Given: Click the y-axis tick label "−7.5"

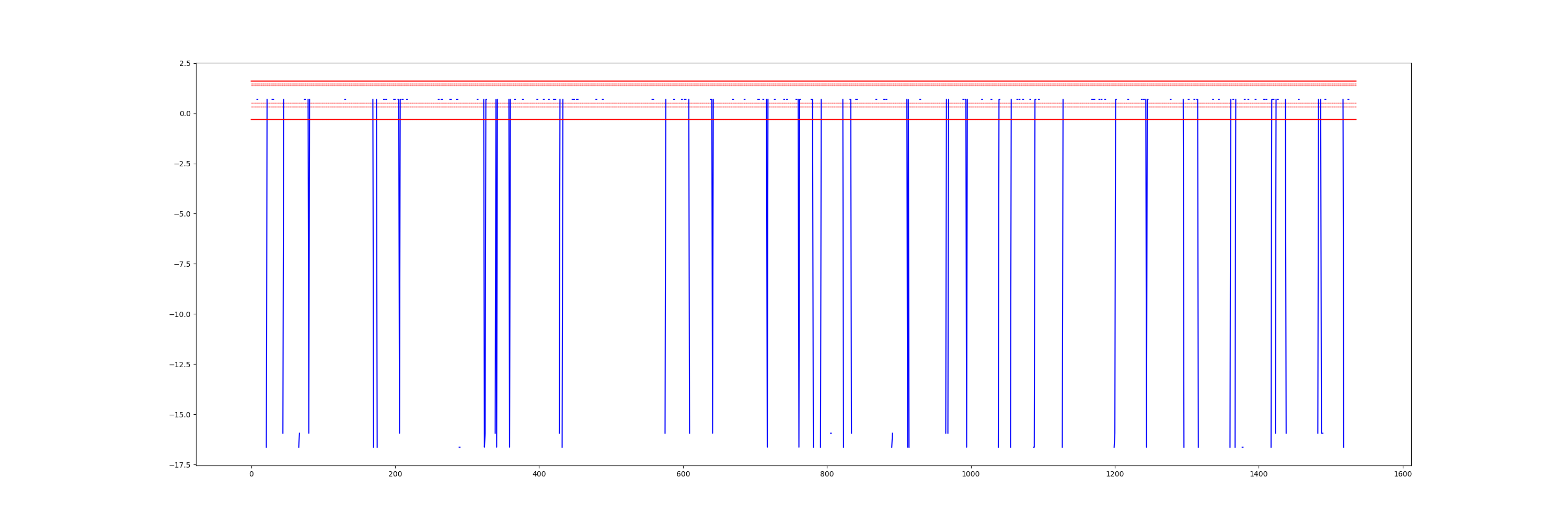Looking at the screenshot, I should [182, 264].
